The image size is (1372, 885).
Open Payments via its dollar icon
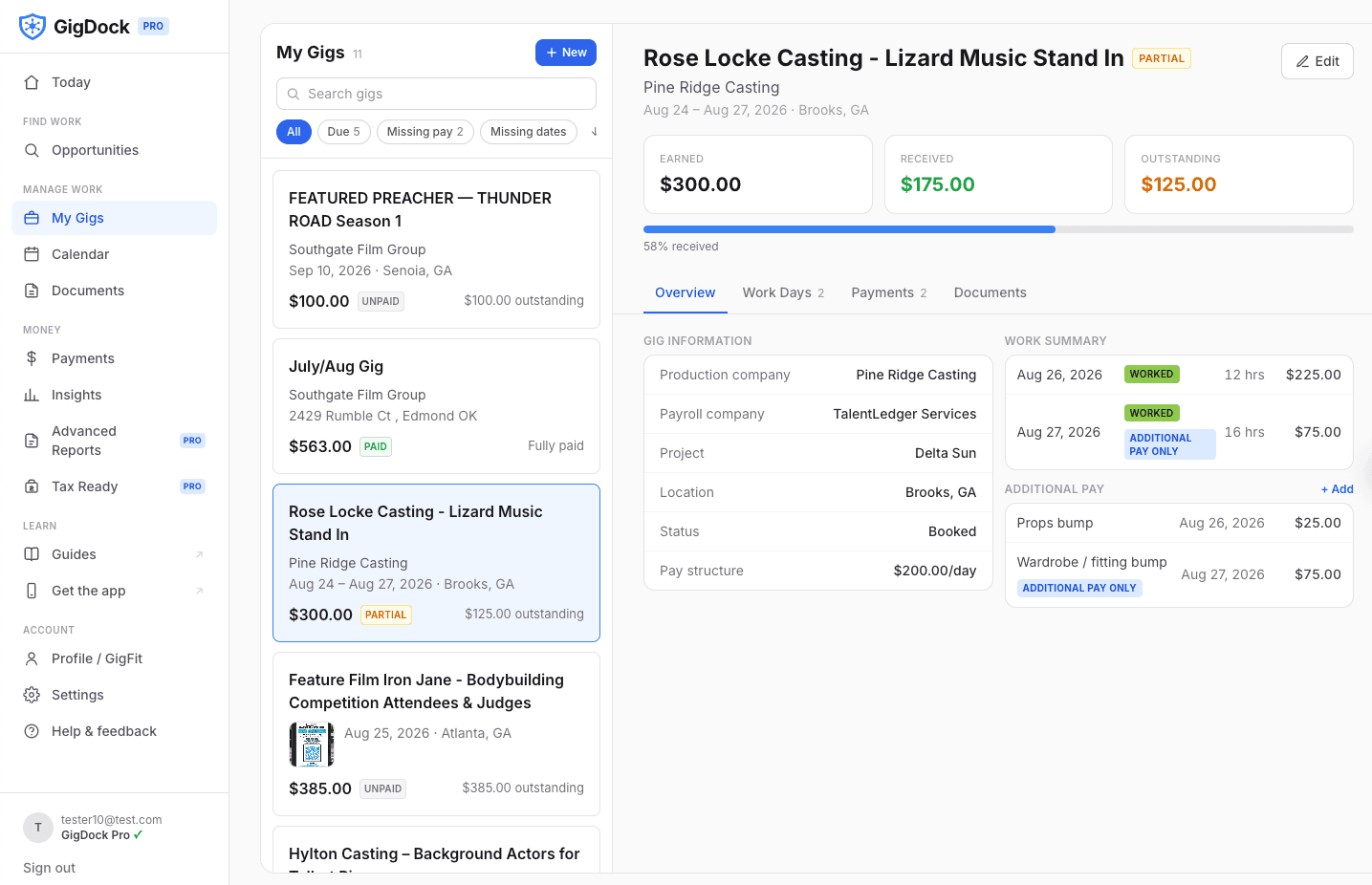32,358
